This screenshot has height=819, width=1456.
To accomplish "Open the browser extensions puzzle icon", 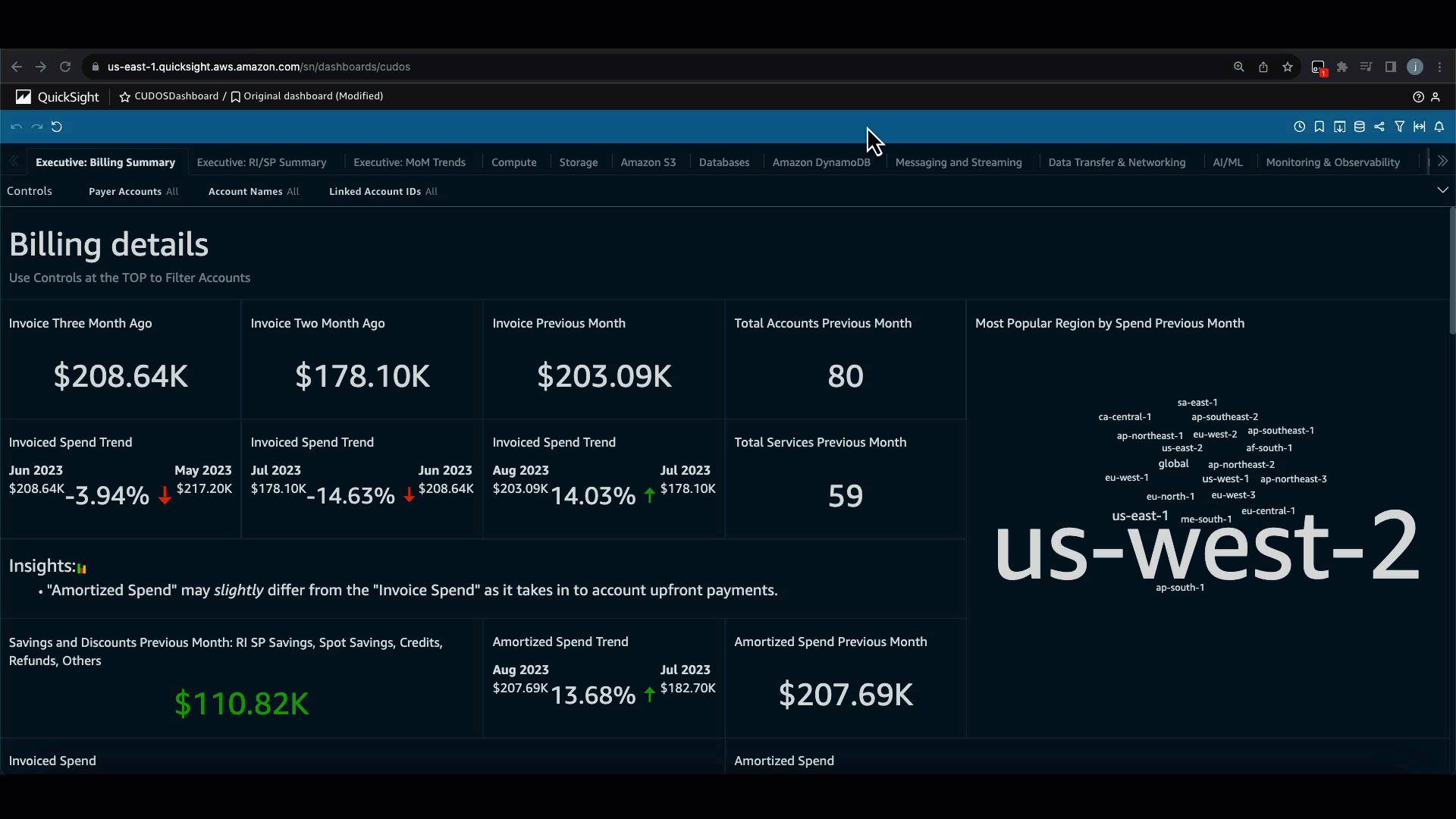I will (x=1342, y=67).
